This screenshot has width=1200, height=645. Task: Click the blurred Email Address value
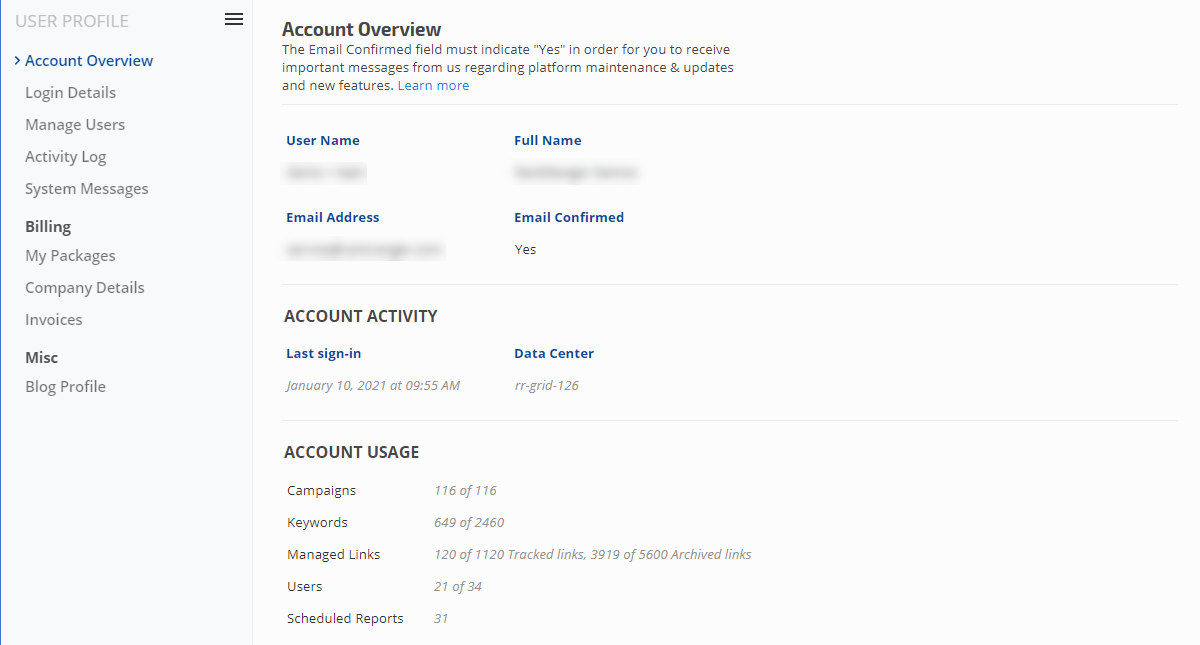[364, 249]
